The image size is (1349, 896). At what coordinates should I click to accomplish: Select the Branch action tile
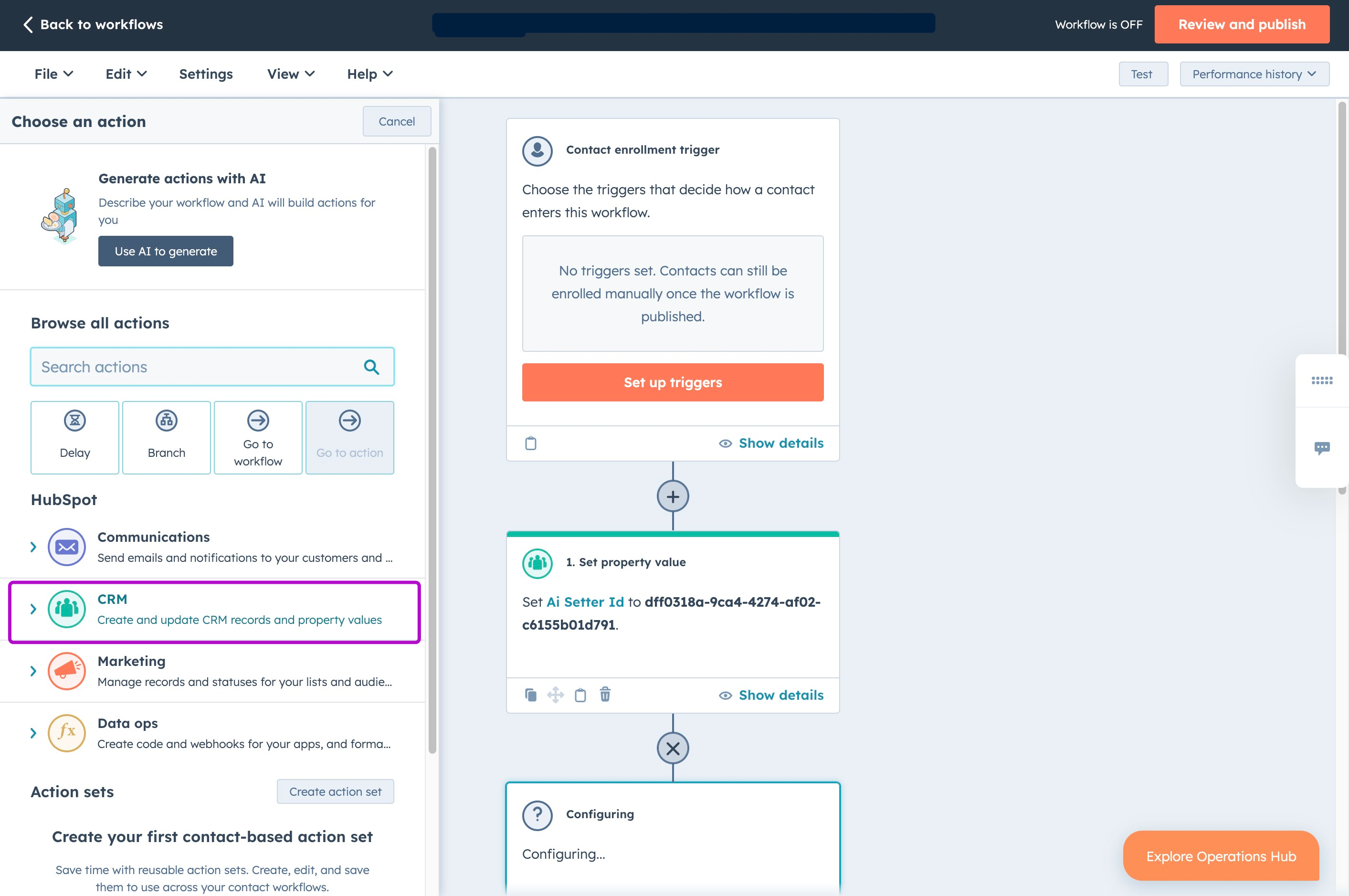(x=166, y=438)
